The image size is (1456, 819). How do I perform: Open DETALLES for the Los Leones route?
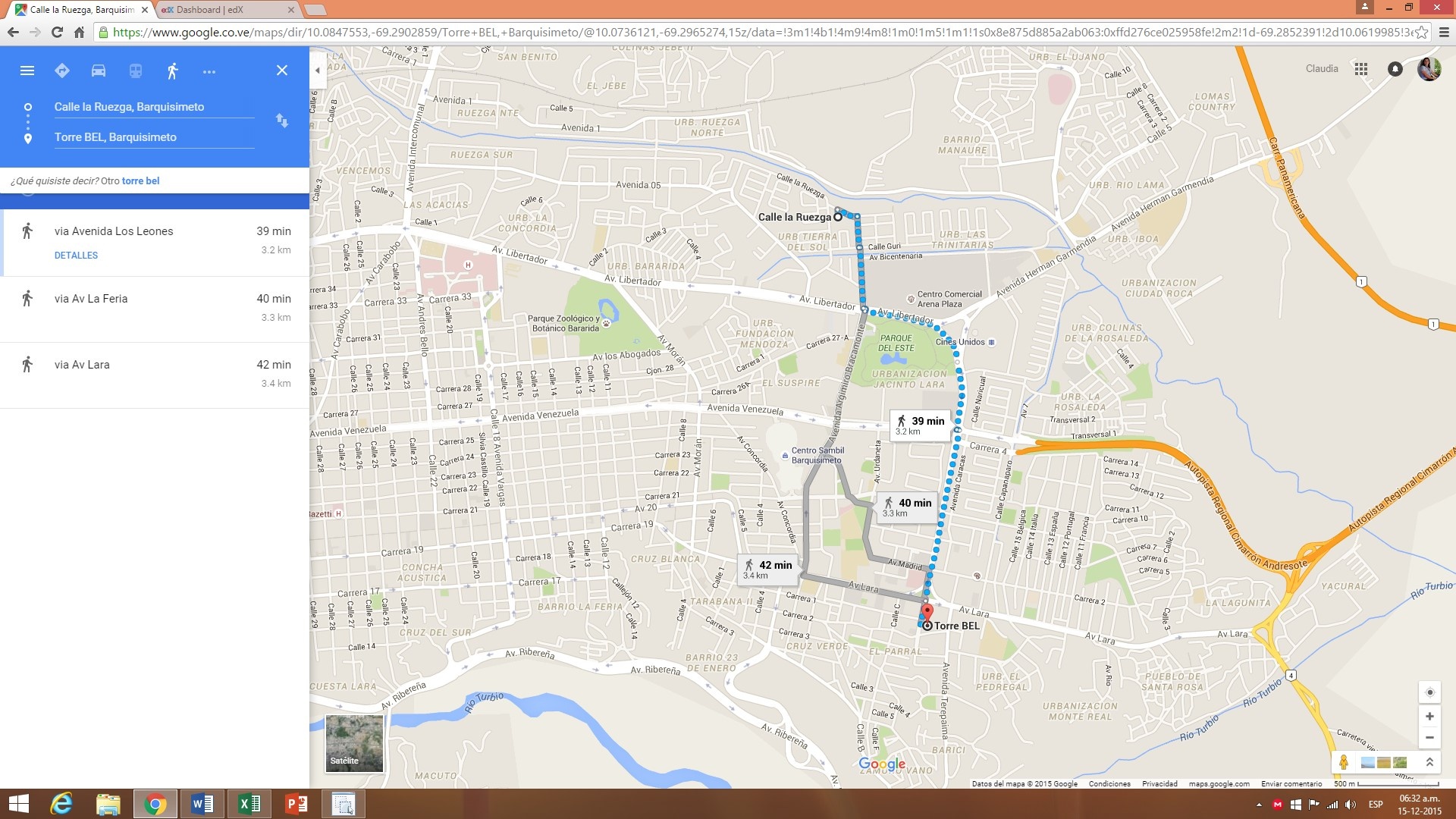pos(76,256)
